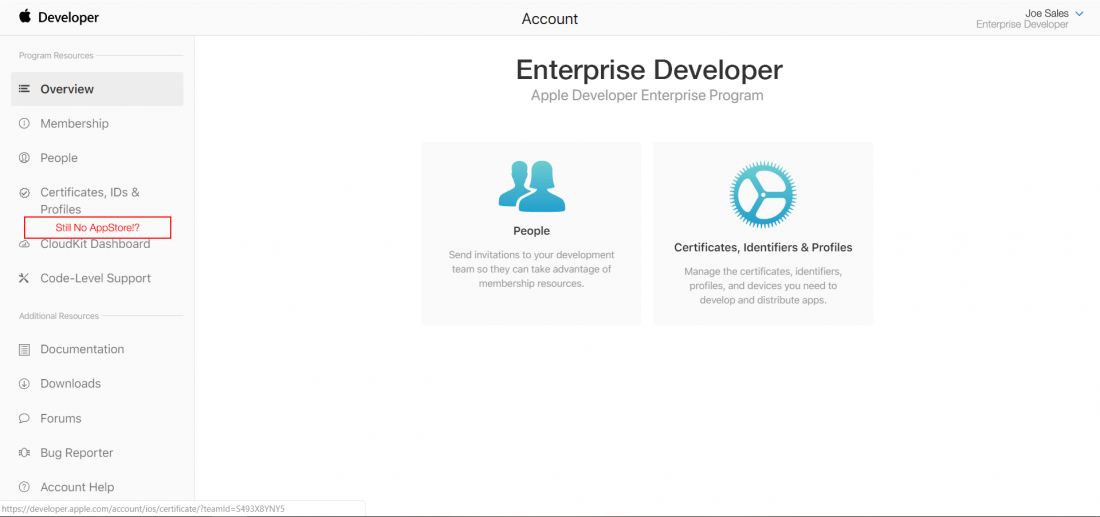Click the Account page title

tap(550, 19)
